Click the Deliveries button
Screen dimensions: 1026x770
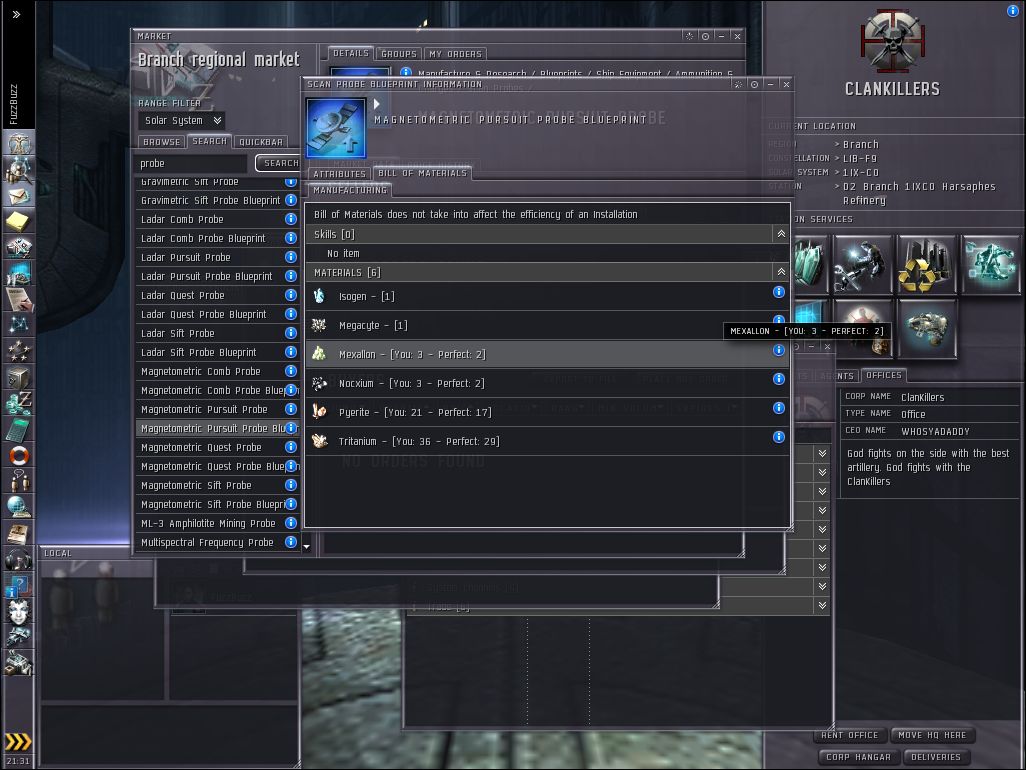936,757
